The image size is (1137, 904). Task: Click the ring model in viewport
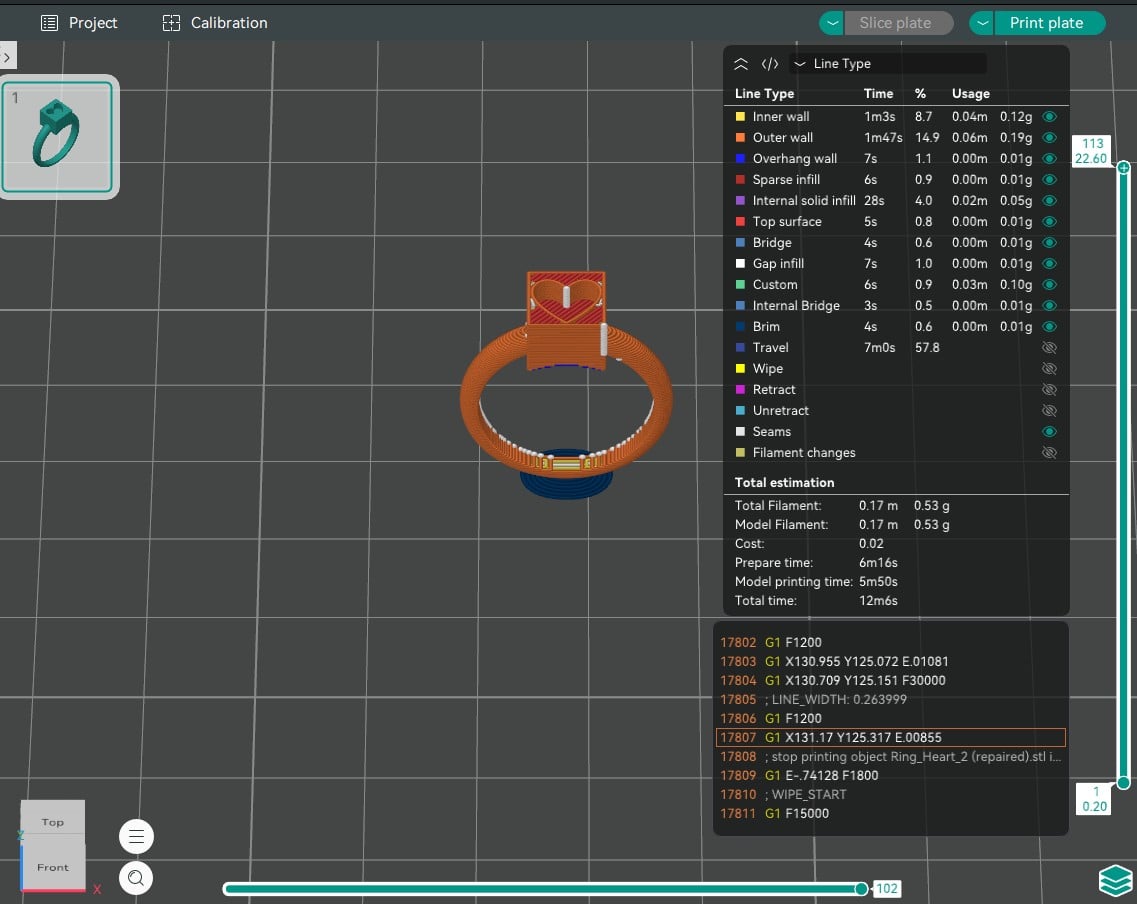coord(566,386)
